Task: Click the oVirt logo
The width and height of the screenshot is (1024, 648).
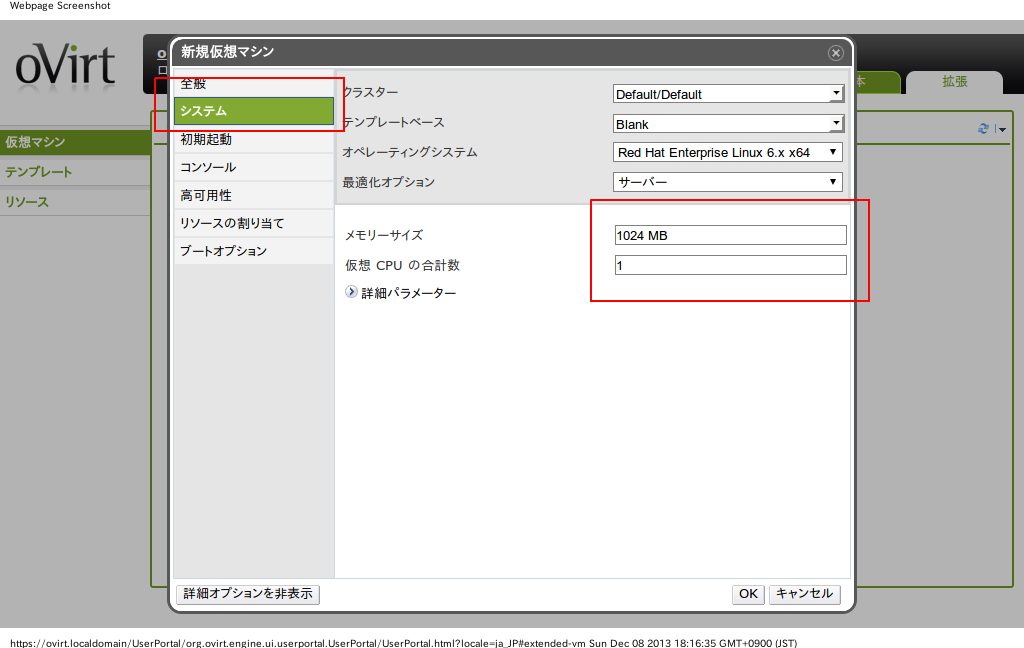Action: [65, 66]
